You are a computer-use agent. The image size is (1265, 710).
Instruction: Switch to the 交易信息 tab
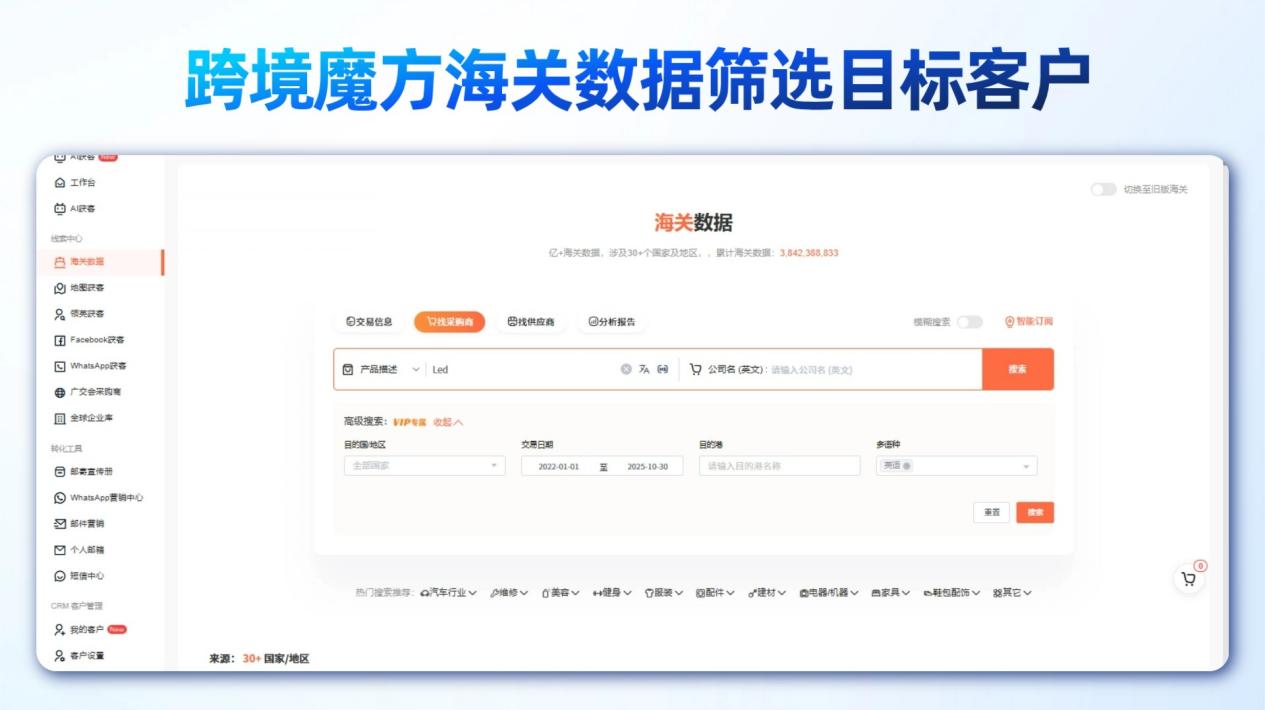(x=370, y=323)
